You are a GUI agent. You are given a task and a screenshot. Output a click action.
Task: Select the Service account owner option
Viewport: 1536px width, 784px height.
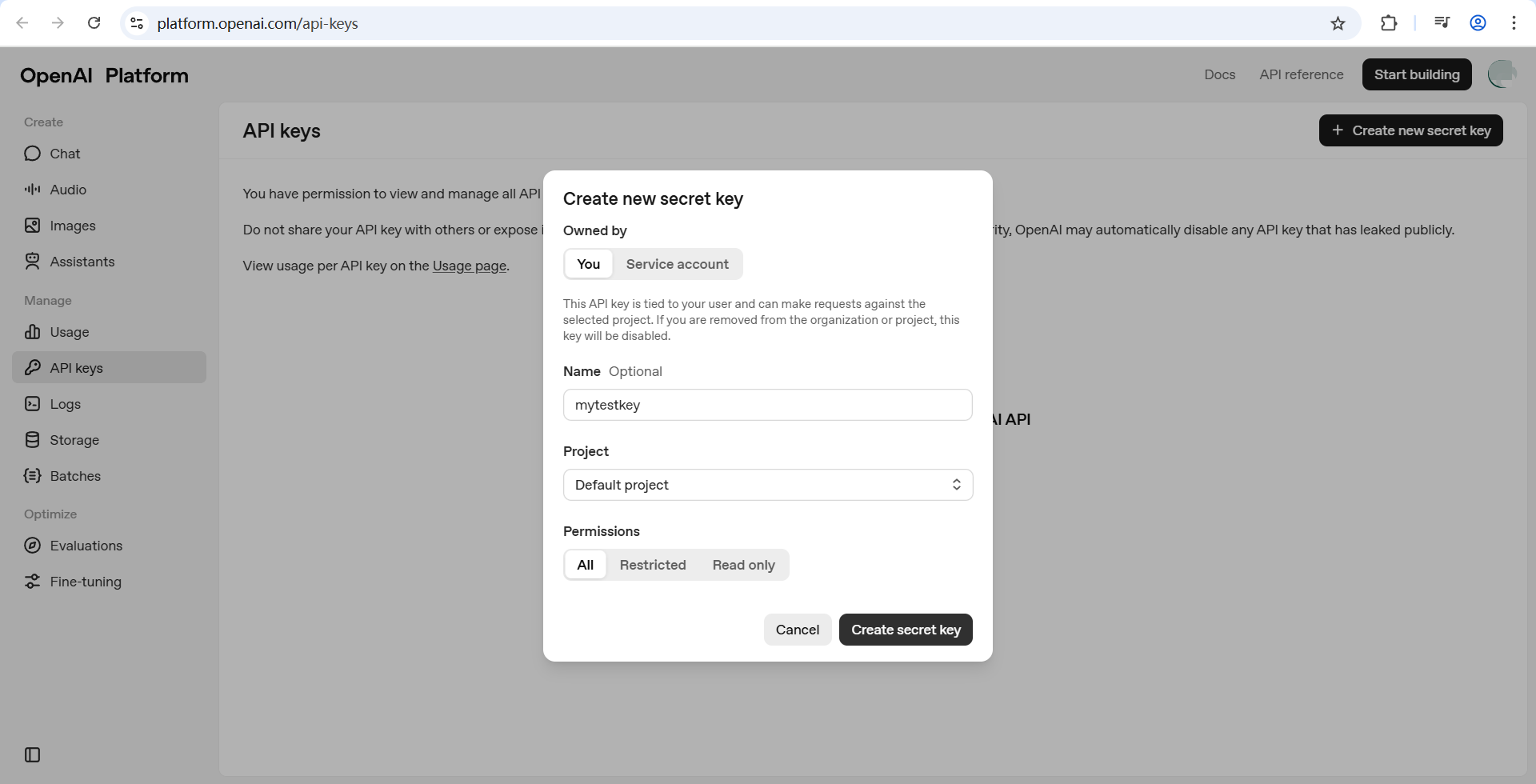tap(677, 264)
